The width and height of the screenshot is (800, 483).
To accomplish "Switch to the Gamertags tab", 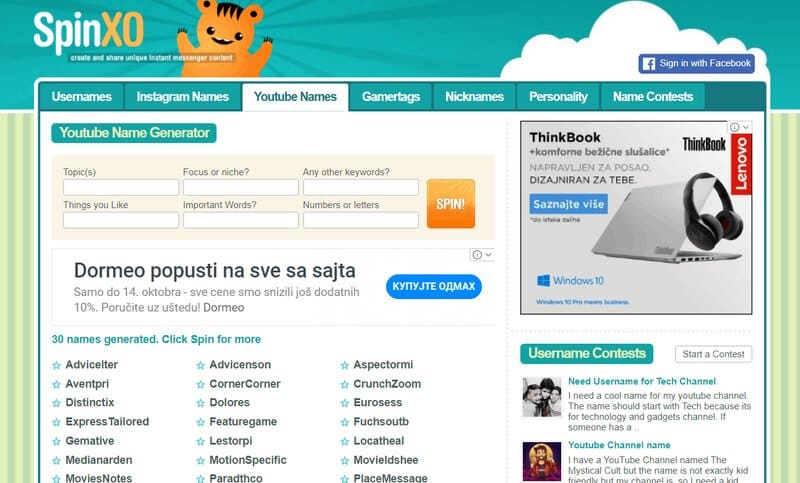I will pos(391,97).
